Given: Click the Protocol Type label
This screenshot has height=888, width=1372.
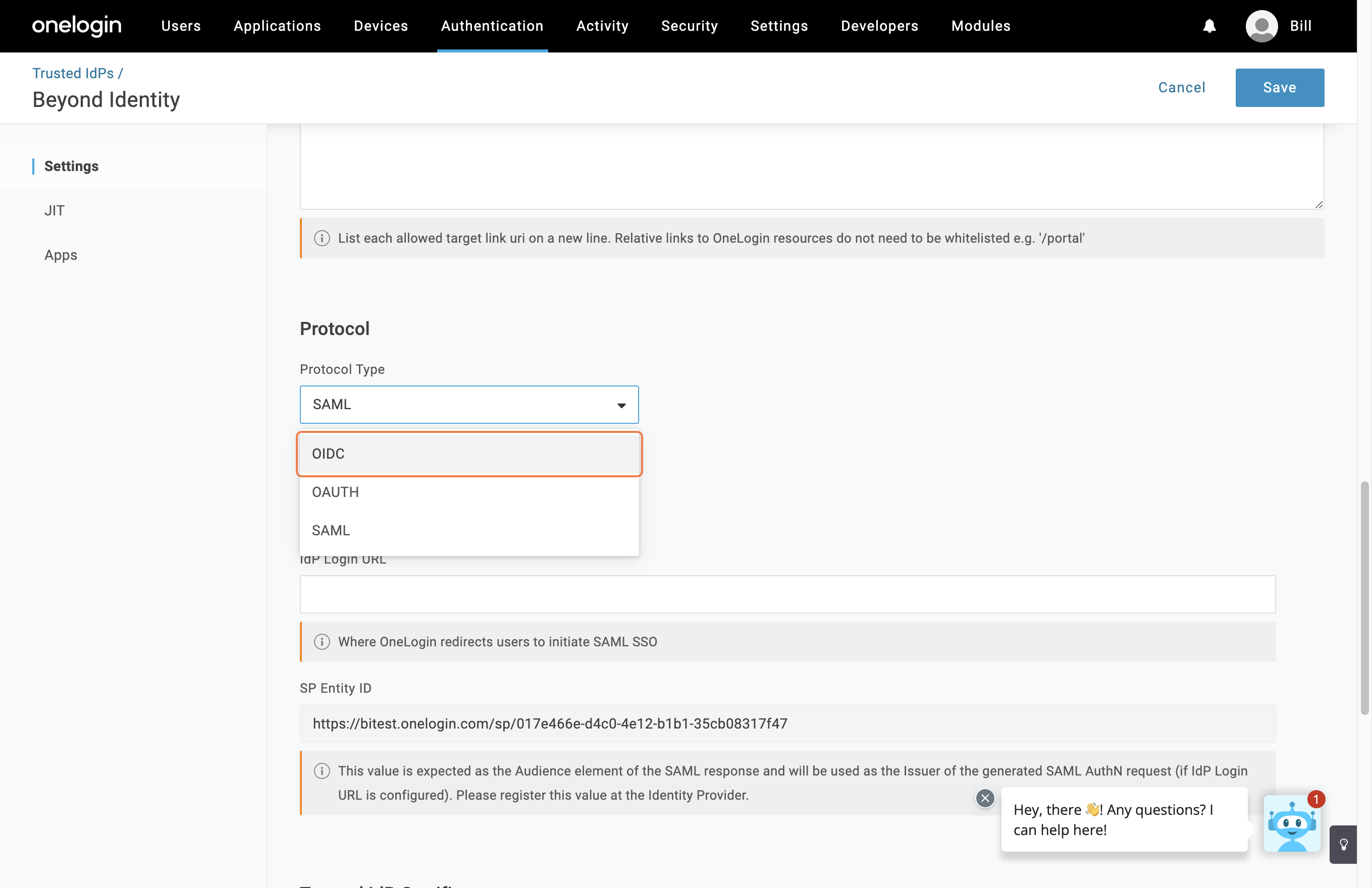Looking at the screenshot, I should coord(342,369).
